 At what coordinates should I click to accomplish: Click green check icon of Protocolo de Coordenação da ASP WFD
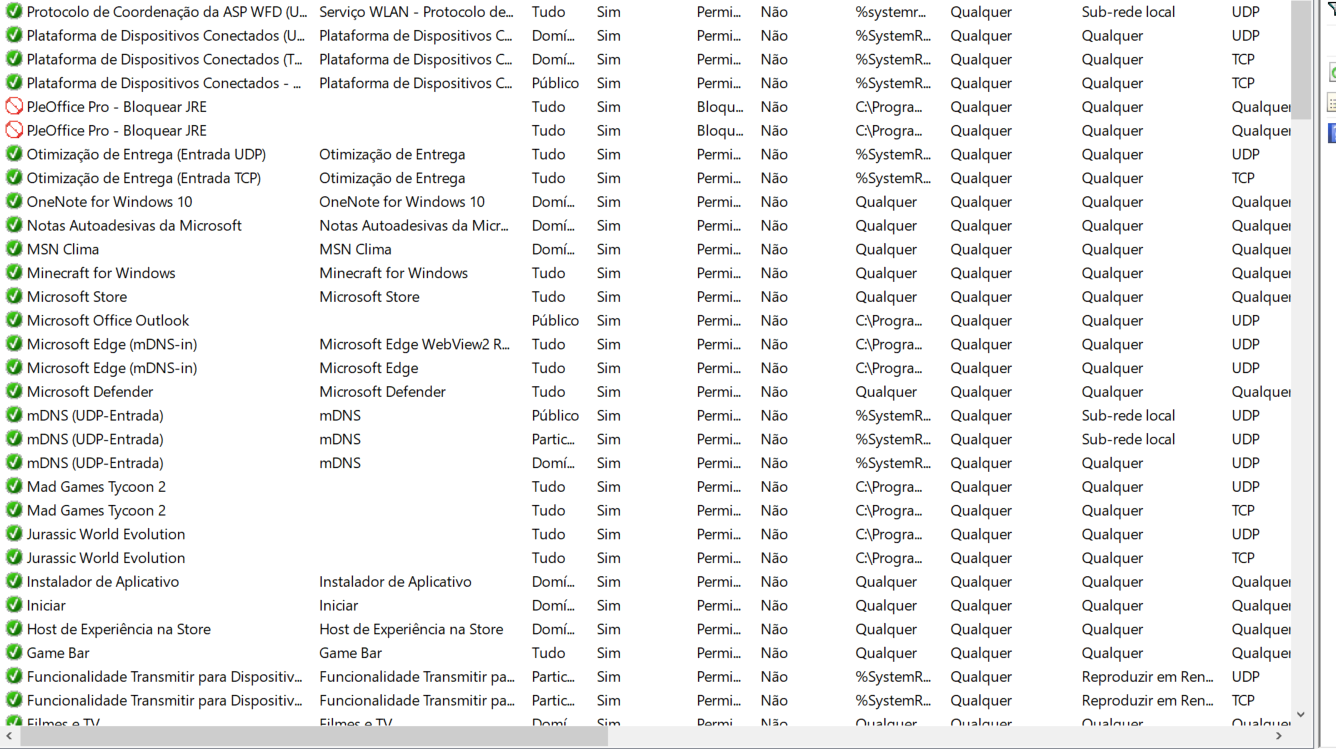click(14, 12)
